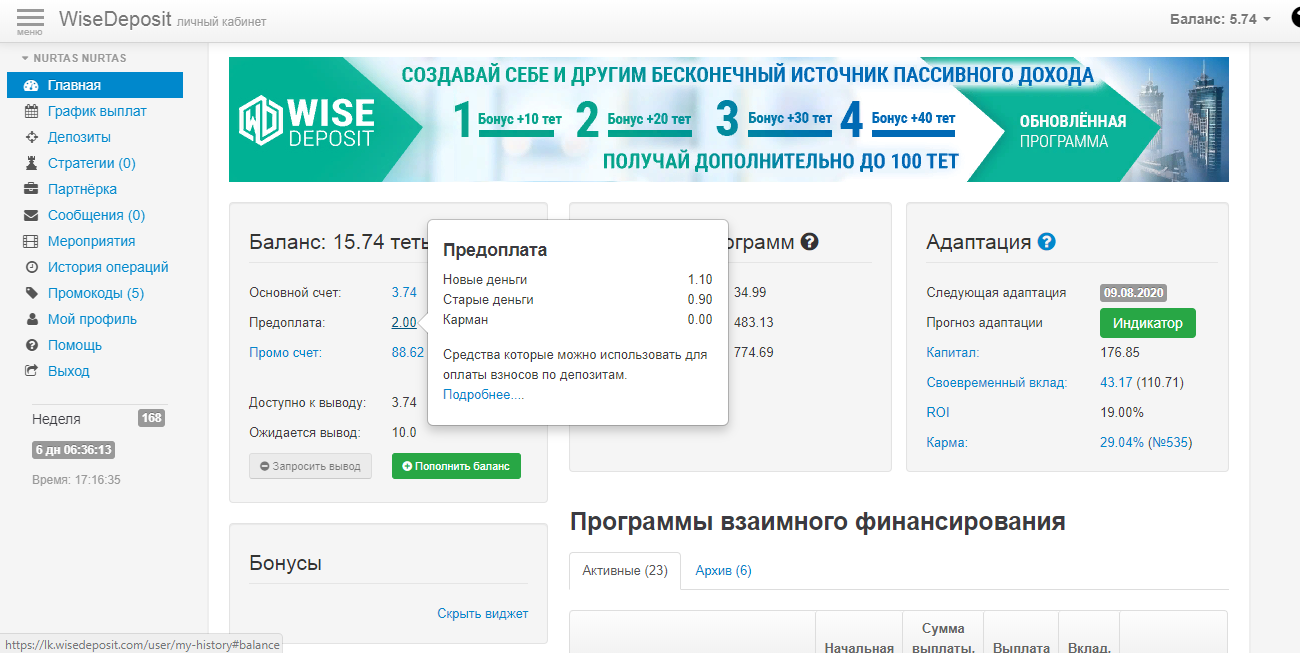Image resolution: width=1300 pixels, height=653 pixels.
Task: Expand the Баланс: 5.74 dropdown
Action: click(x=1220, y=19)
